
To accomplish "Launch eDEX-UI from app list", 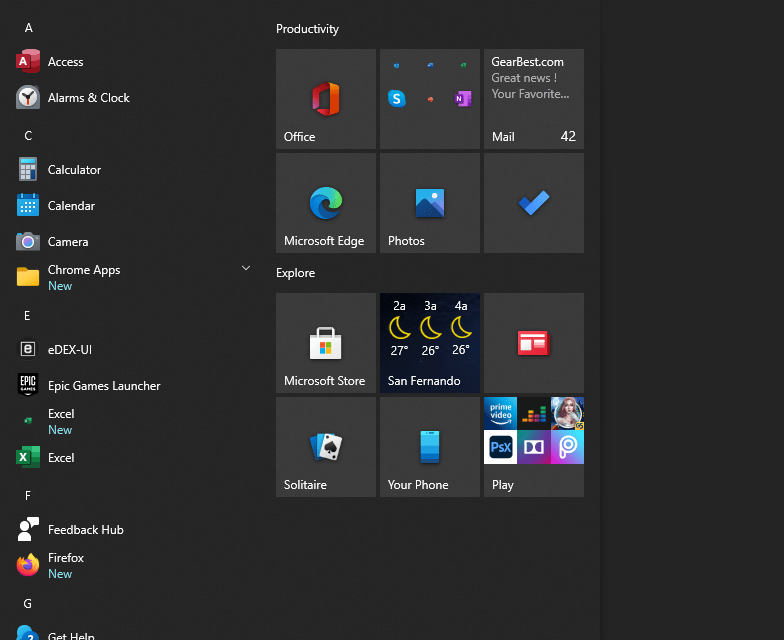I will click(x=132, y=350).
